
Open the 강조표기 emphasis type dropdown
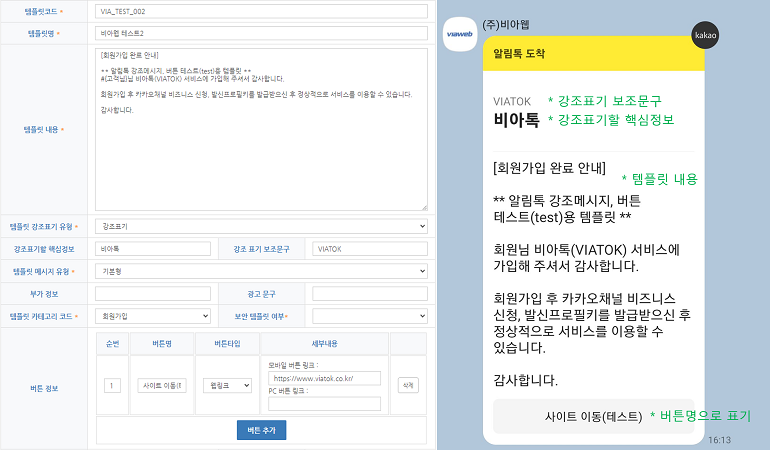tap(261, 226)
